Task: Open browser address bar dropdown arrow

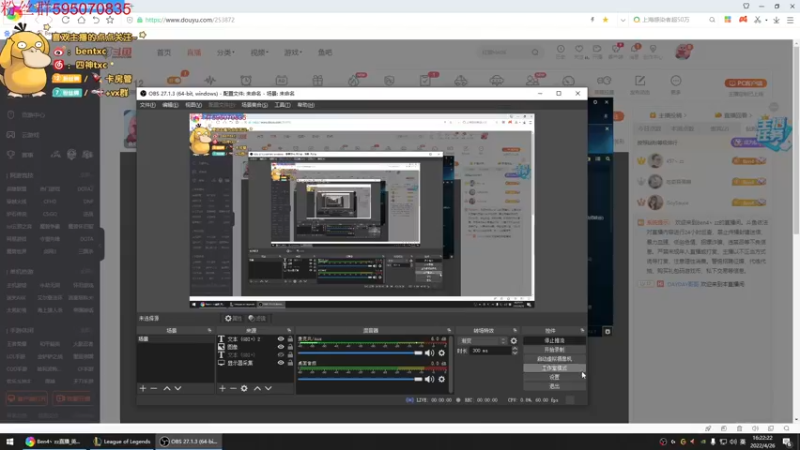Action: (x=622, y=20)
